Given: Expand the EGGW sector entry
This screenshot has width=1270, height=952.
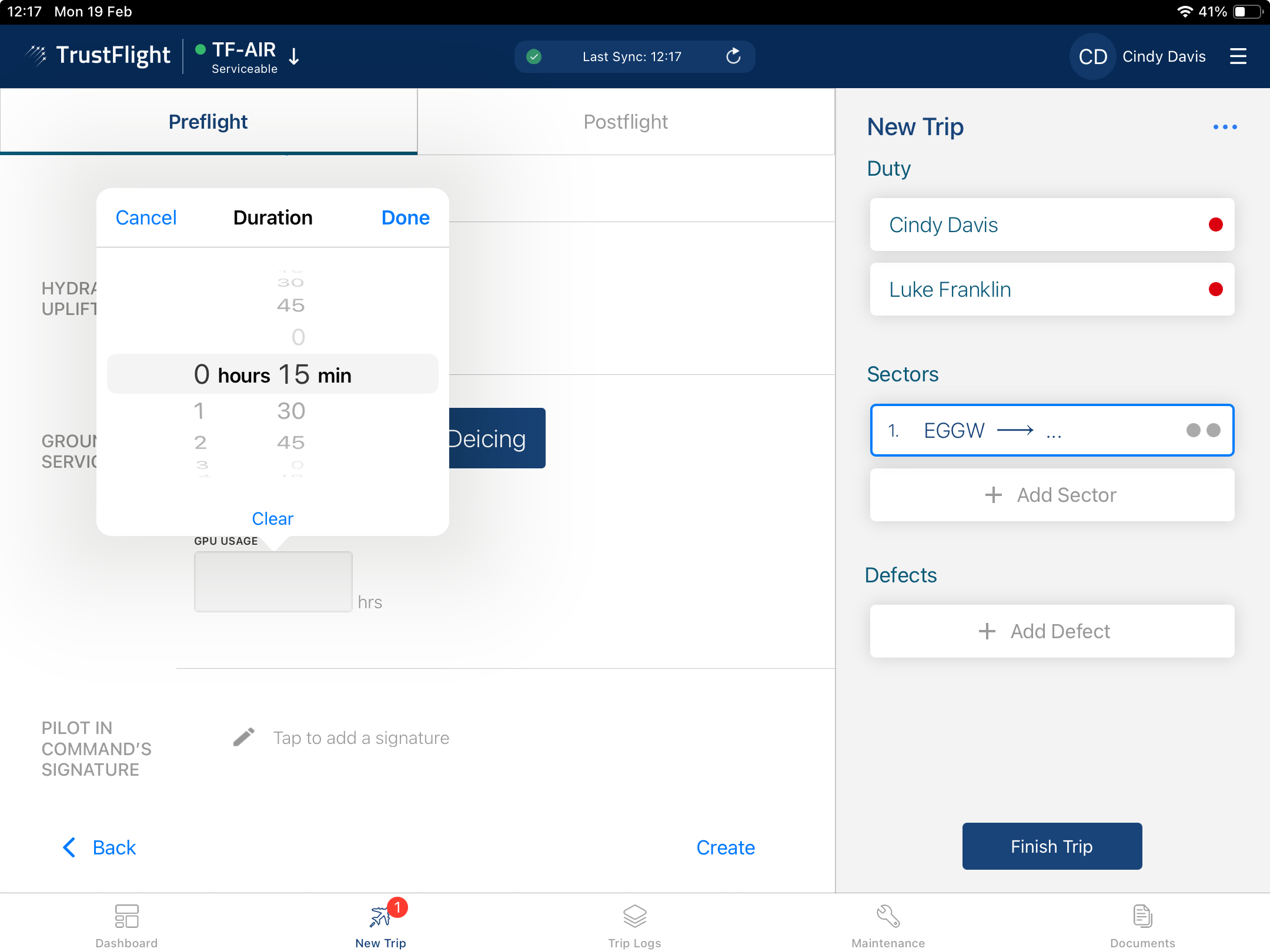Looking at the screenshot, I should [1051, 430].
